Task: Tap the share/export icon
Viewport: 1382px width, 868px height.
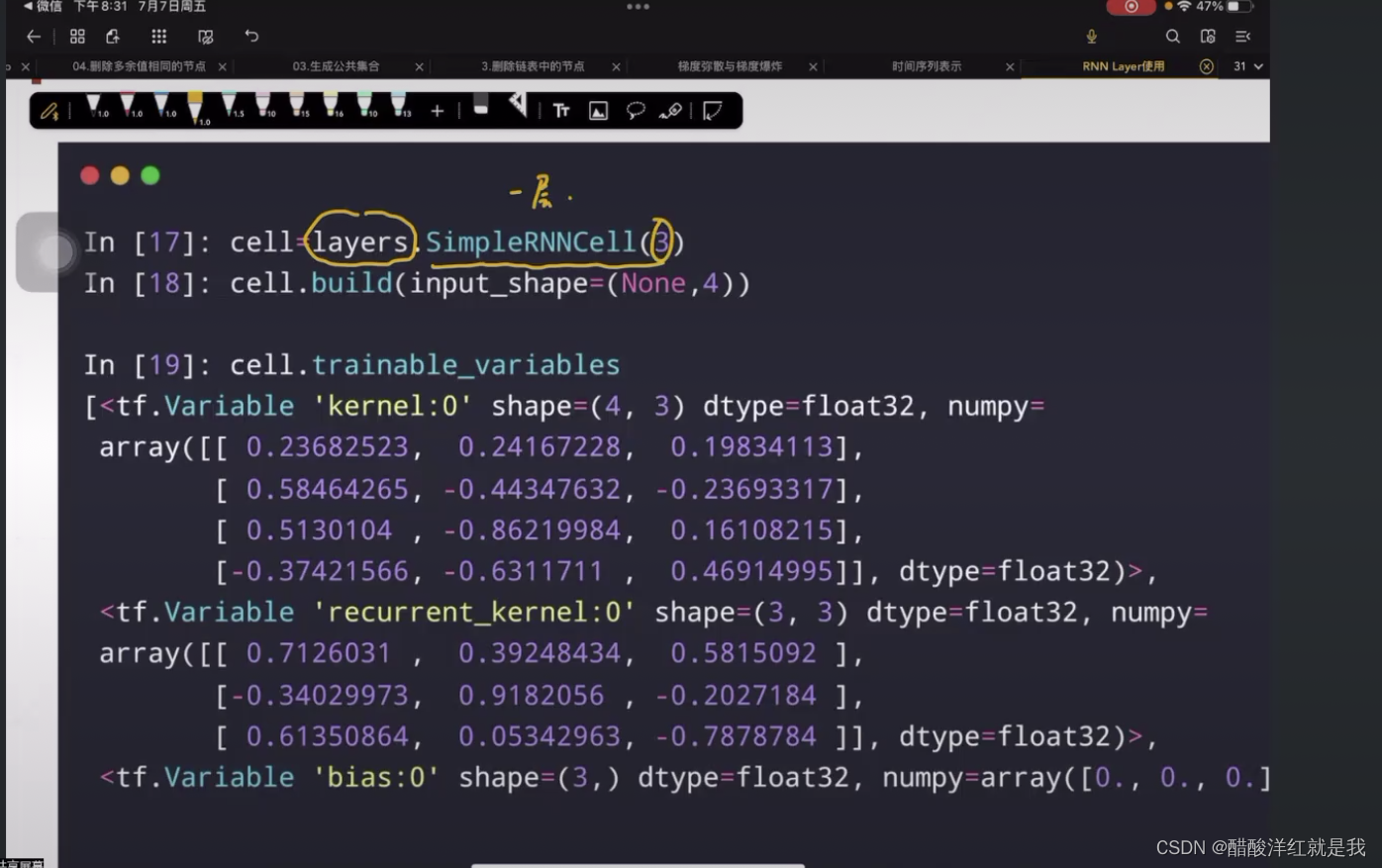Action: (113, 37)
